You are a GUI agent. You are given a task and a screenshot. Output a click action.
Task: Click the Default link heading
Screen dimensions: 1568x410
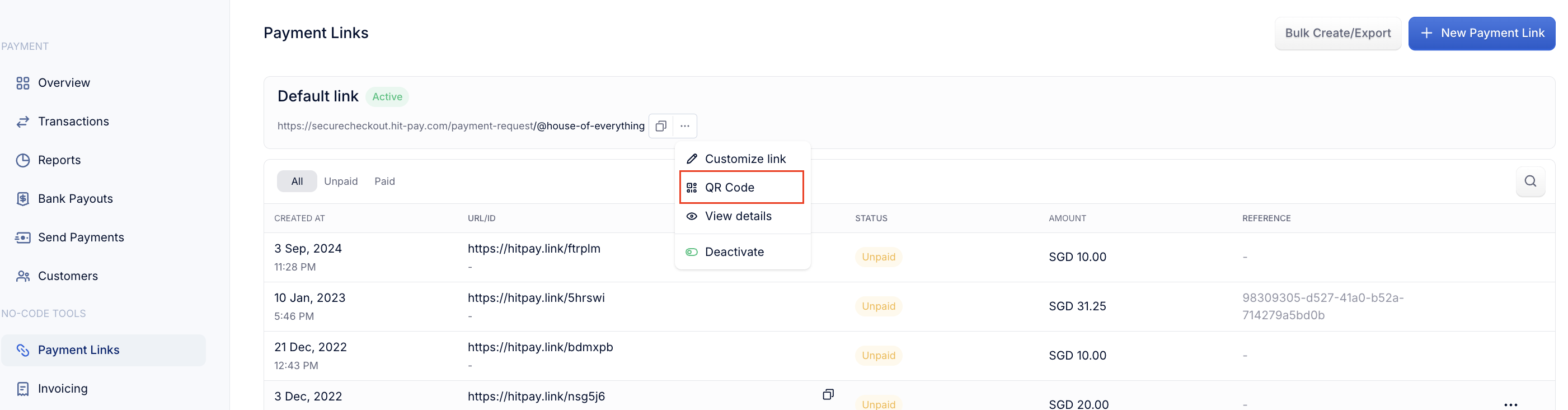[x=318, y=96]
